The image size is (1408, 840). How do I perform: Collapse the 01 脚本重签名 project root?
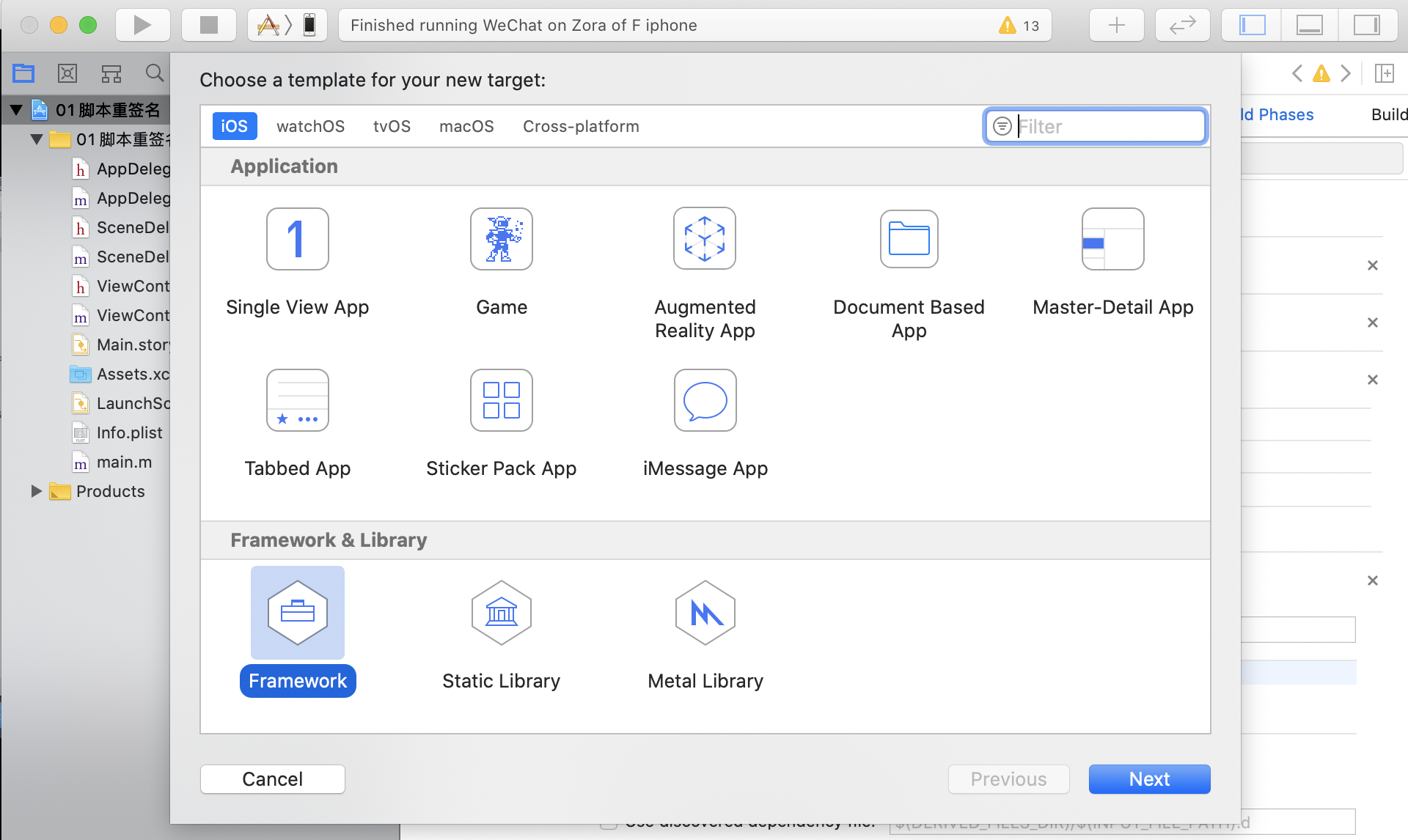click(x=16, y=110)
